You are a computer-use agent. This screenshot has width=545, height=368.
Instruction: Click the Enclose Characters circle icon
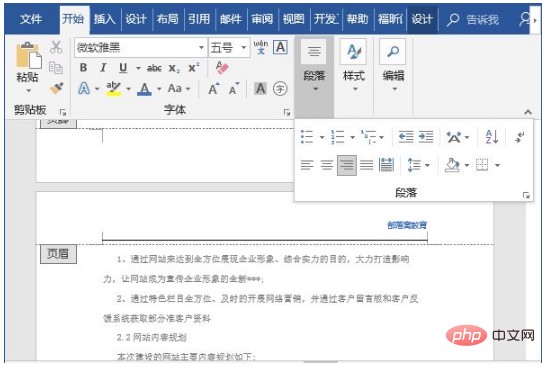pyautogui.click(x=280, y=89)
